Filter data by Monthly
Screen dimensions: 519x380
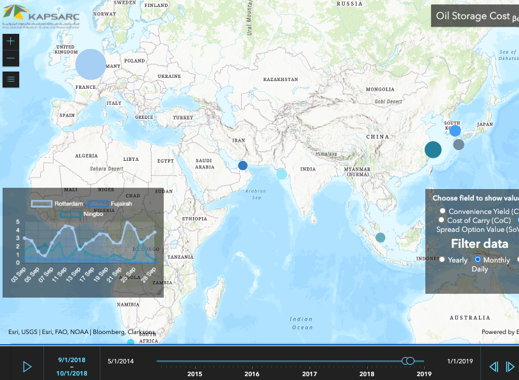tap(478, 259)
